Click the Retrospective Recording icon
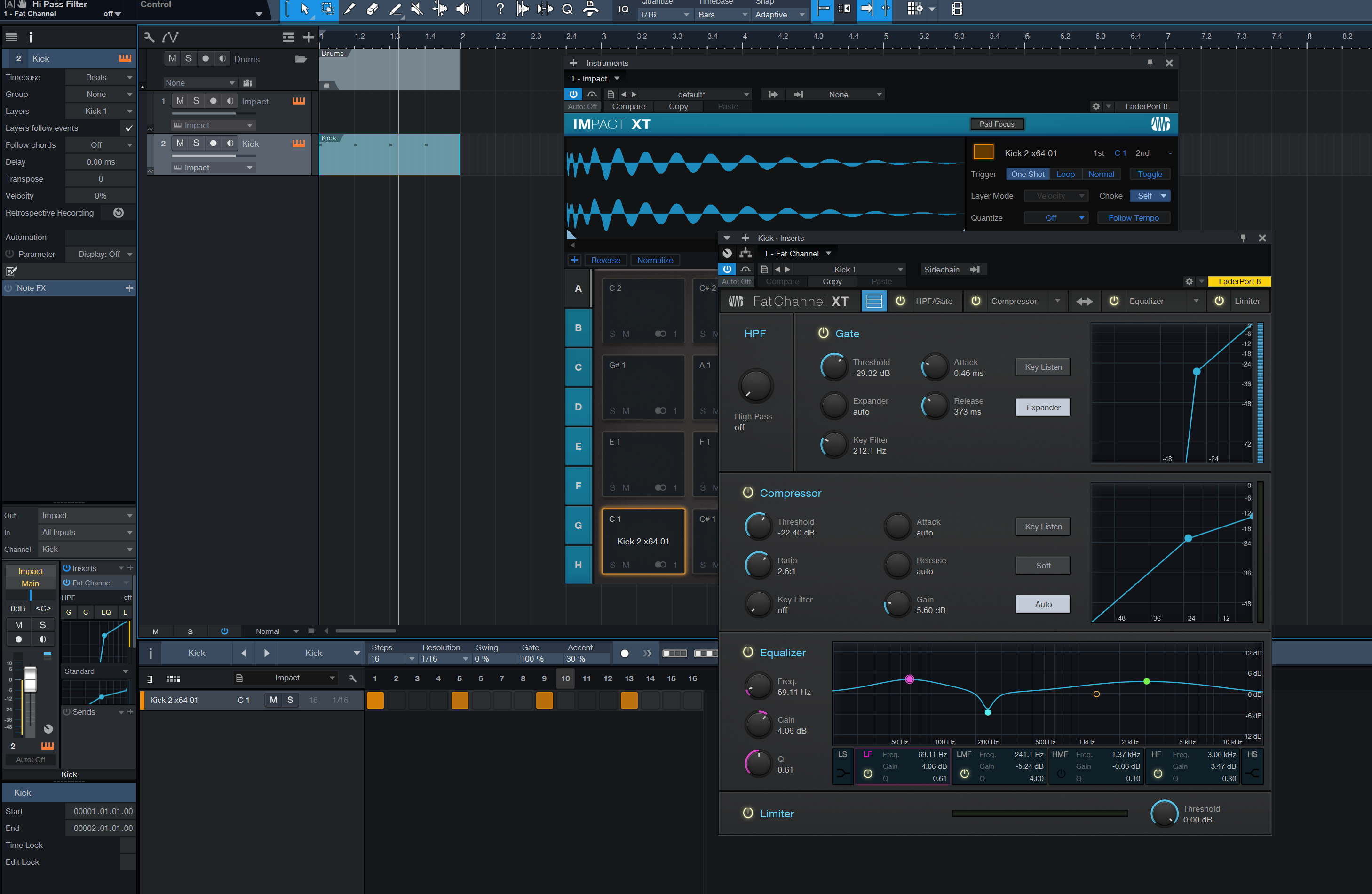 119,213
